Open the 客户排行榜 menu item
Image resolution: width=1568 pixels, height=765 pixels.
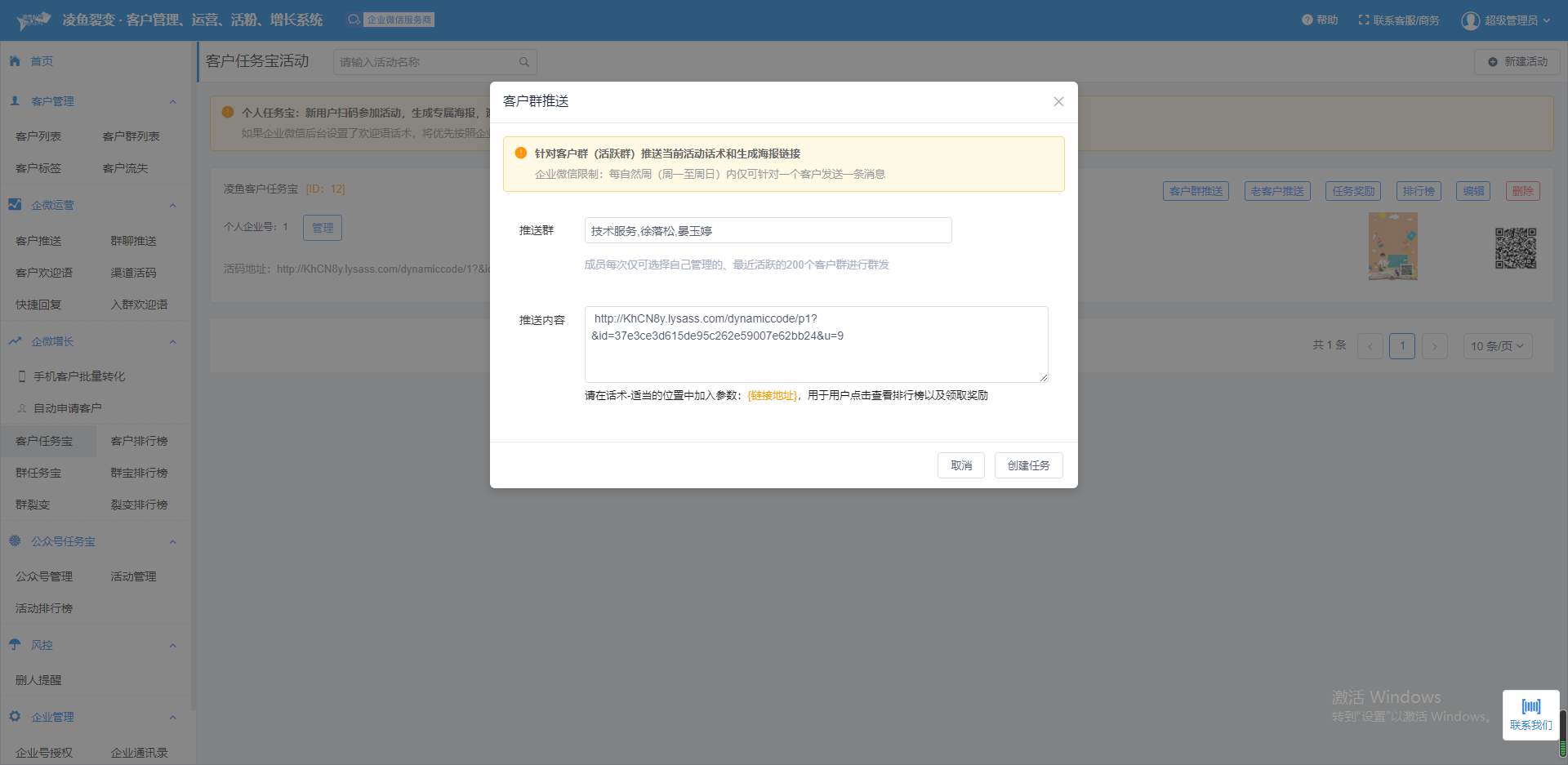click(x=139, y=441)
